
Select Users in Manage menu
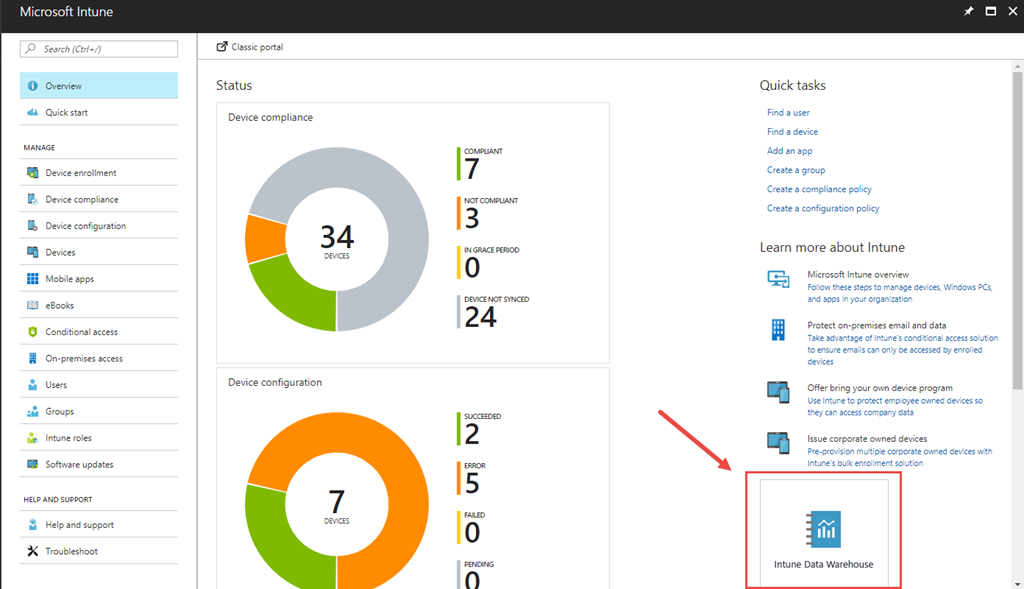99,385
